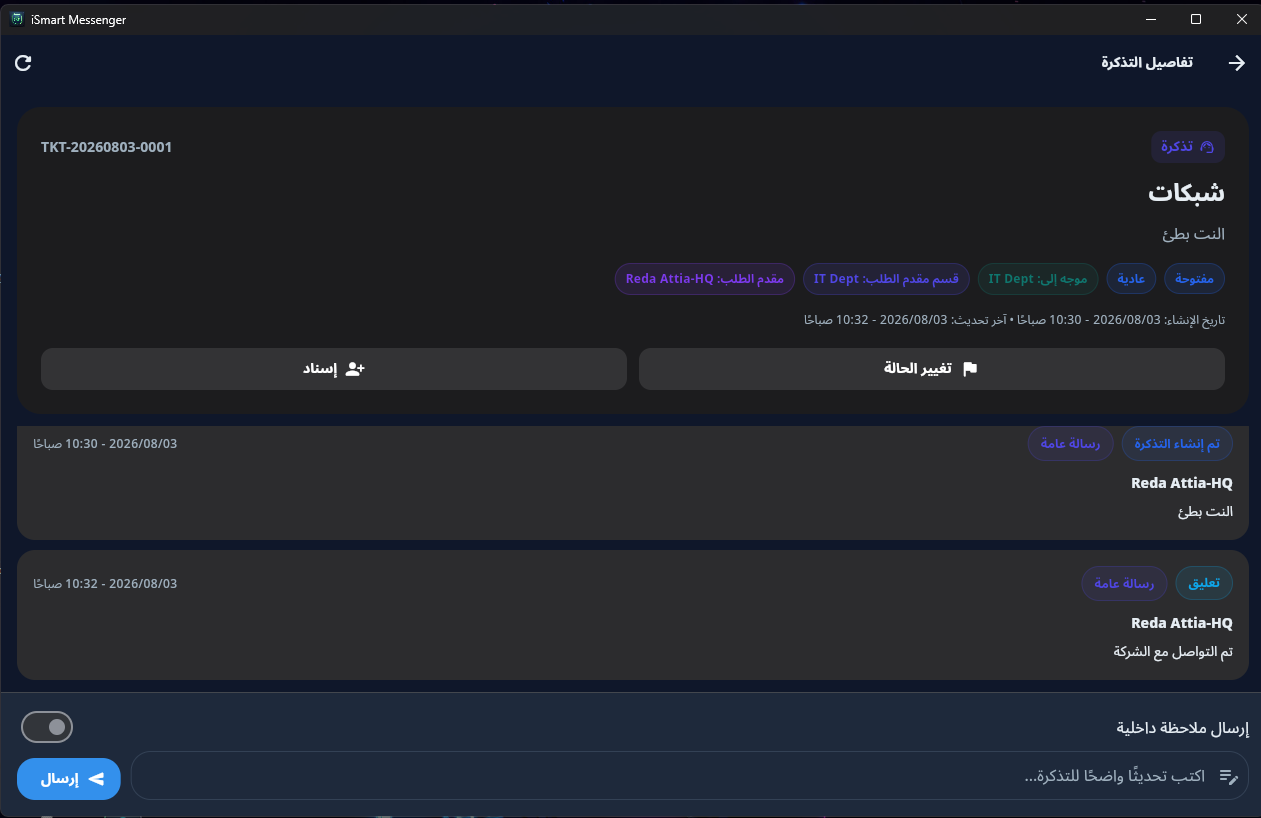Click the flag icon on تغيير الحالة

tap(969, 369)
